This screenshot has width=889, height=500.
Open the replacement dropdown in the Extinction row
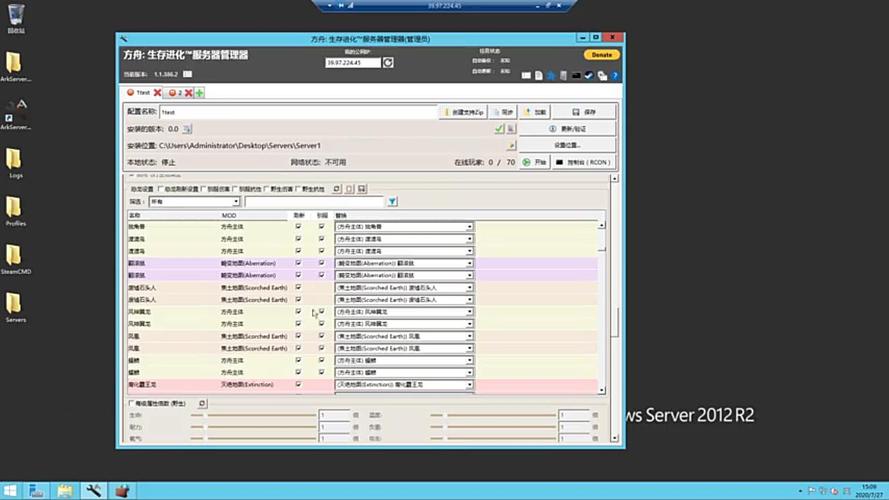[x=404, y=385]
